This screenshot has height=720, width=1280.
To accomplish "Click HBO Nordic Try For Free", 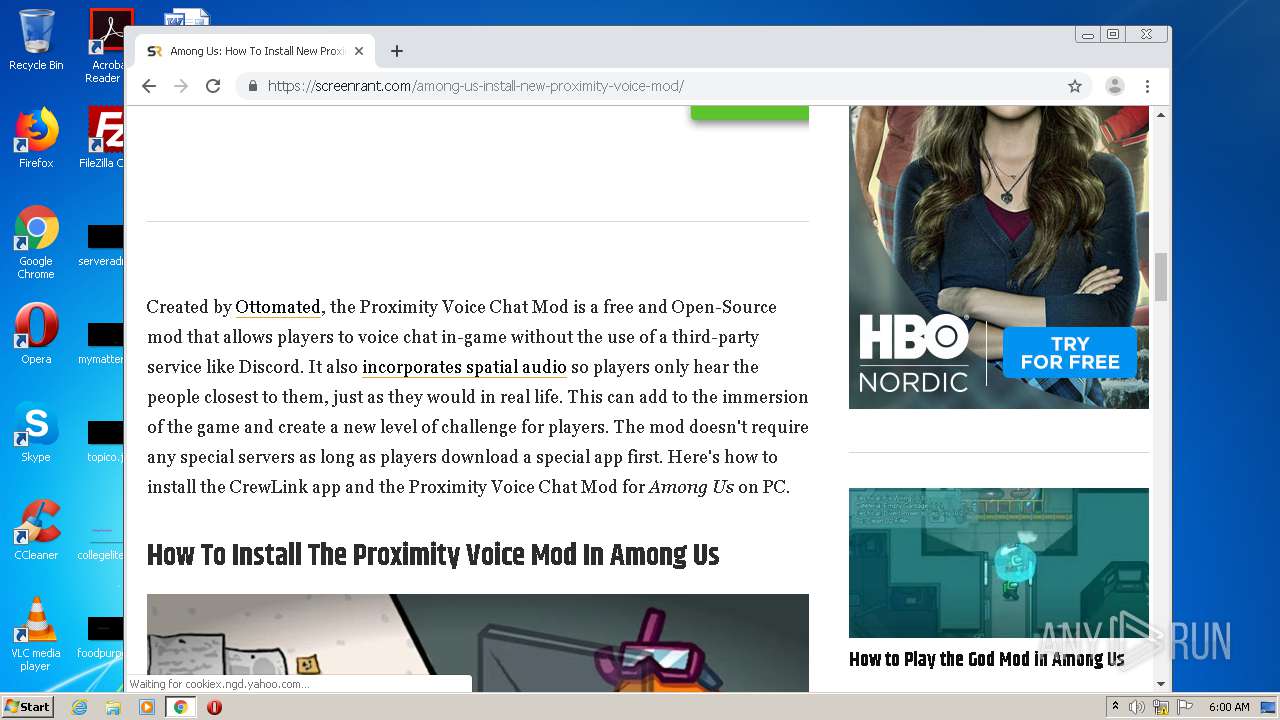I will [1070, 353].
